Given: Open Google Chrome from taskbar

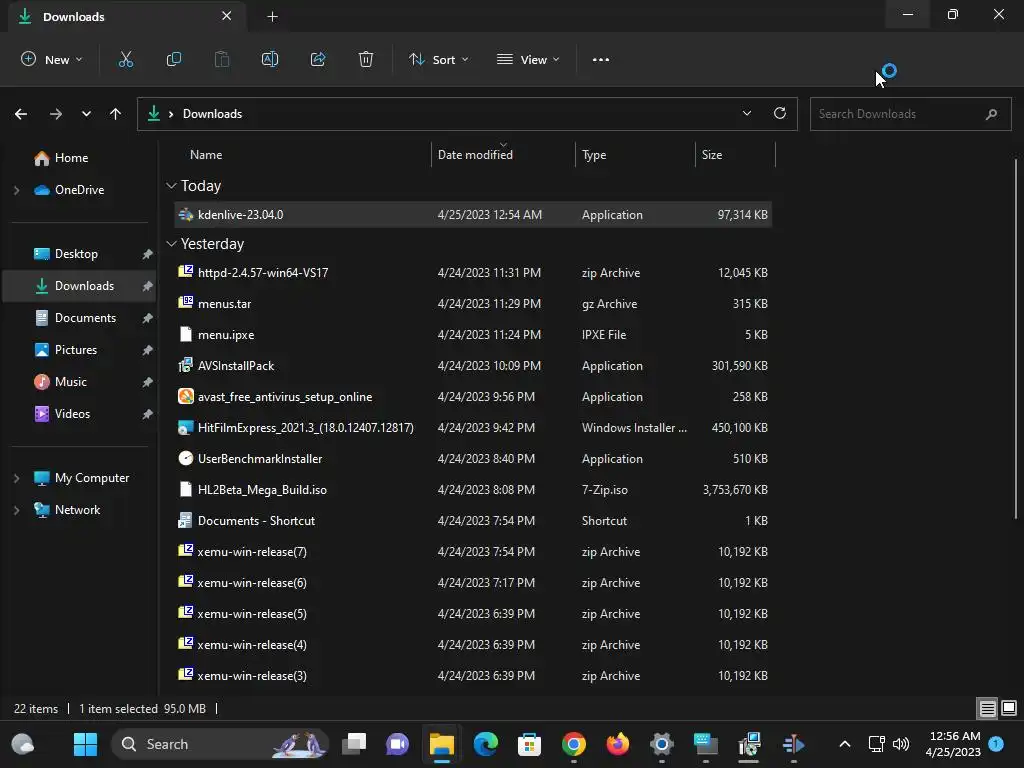Looking at the screenshot, I should point(573,744).
